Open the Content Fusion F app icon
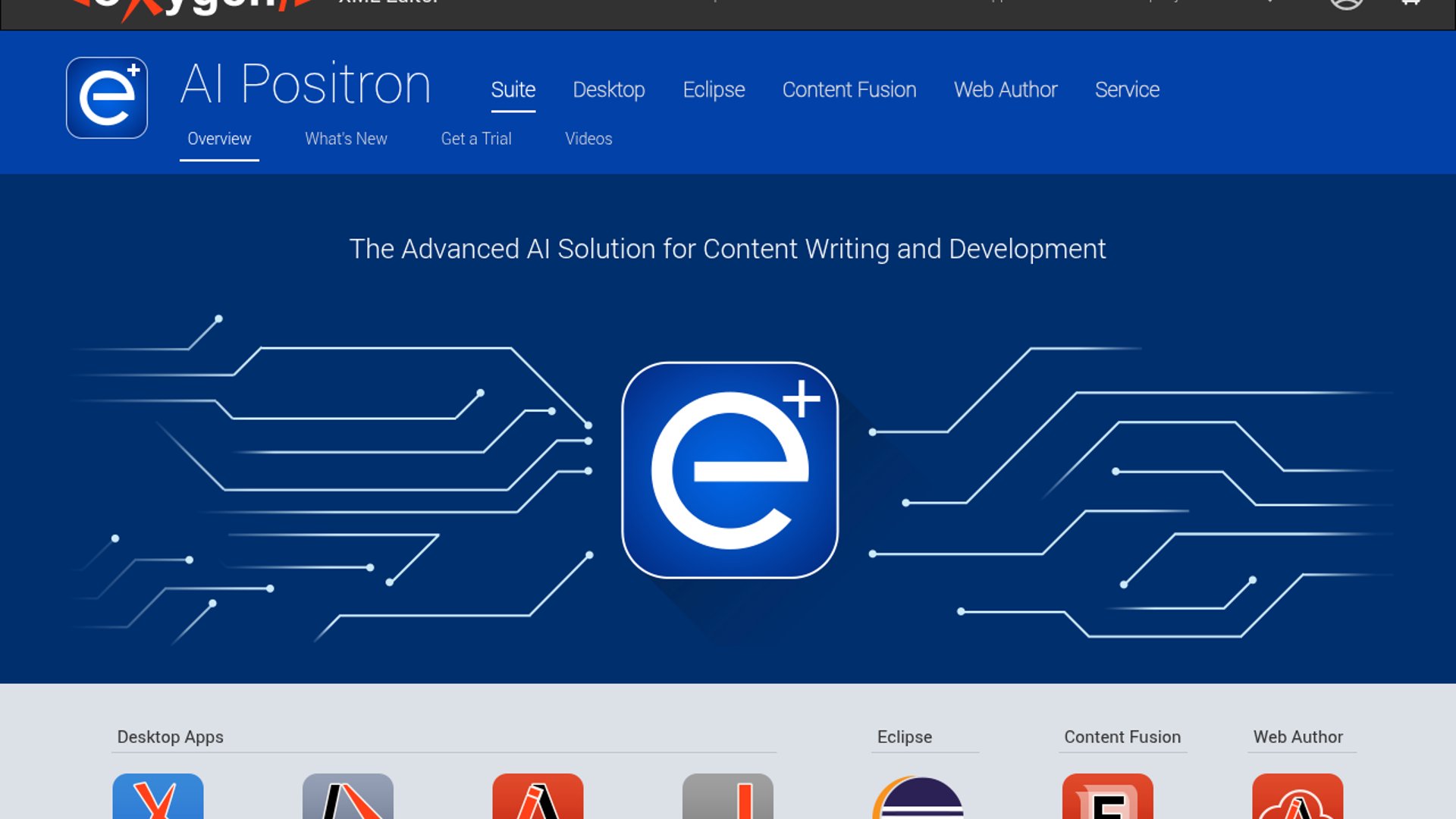This screenshot has width=1456, height=819. point(1108,796)
